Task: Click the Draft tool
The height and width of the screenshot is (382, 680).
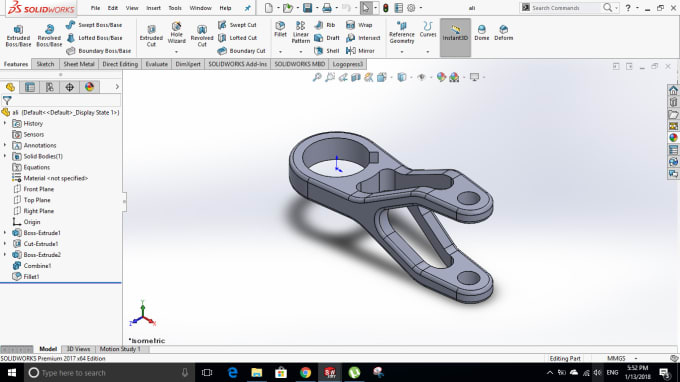Action: click(x=327, y=38)
